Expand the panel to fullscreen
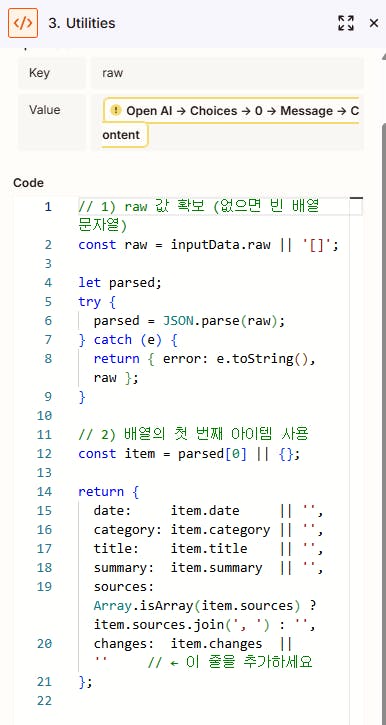The height and width of the screenshot is (725, 386). 346,23
